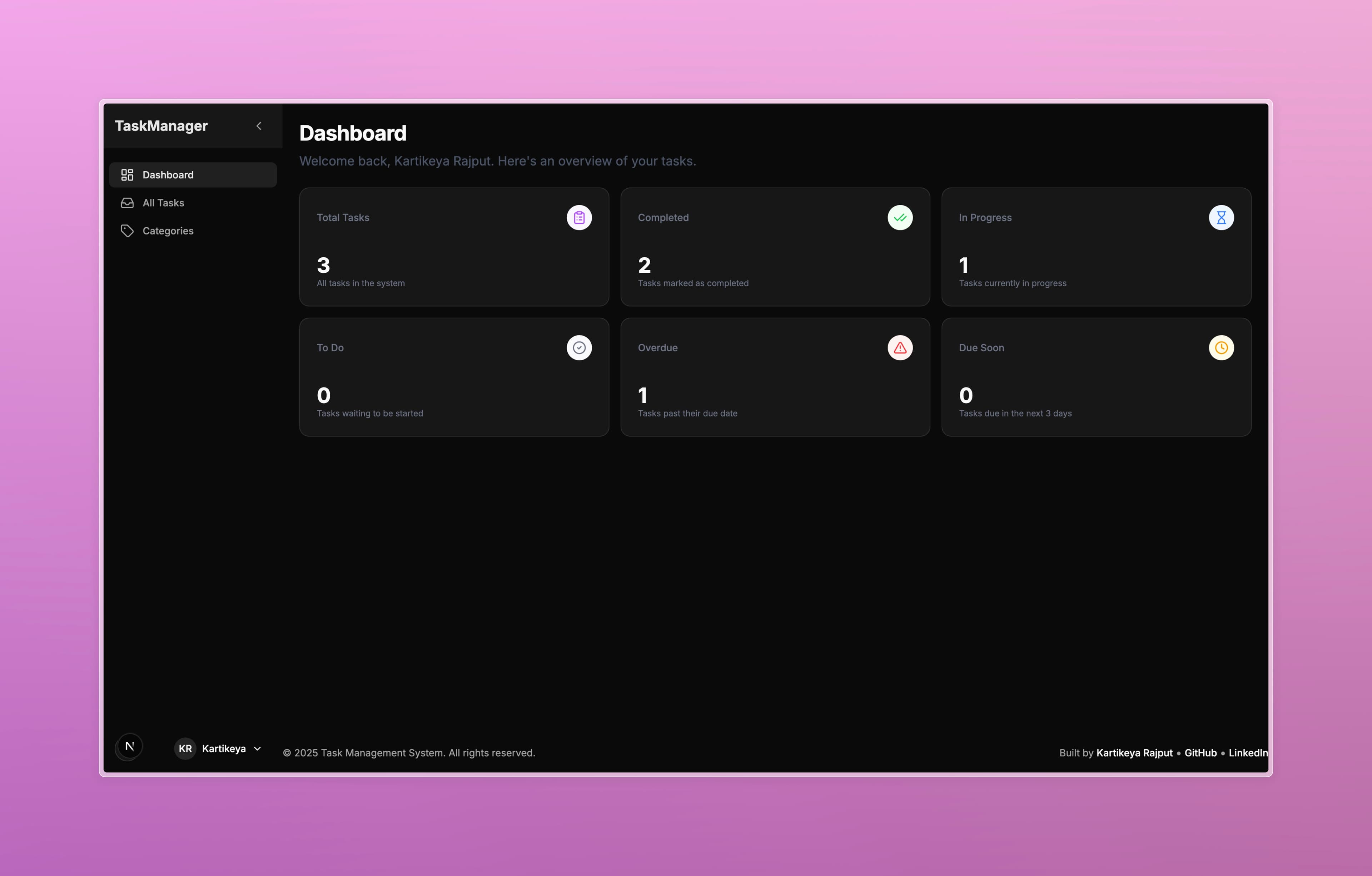This screenshot has height=876, width=1372.
Task: Open the GitHub link in the footer
Action: 1200,752
